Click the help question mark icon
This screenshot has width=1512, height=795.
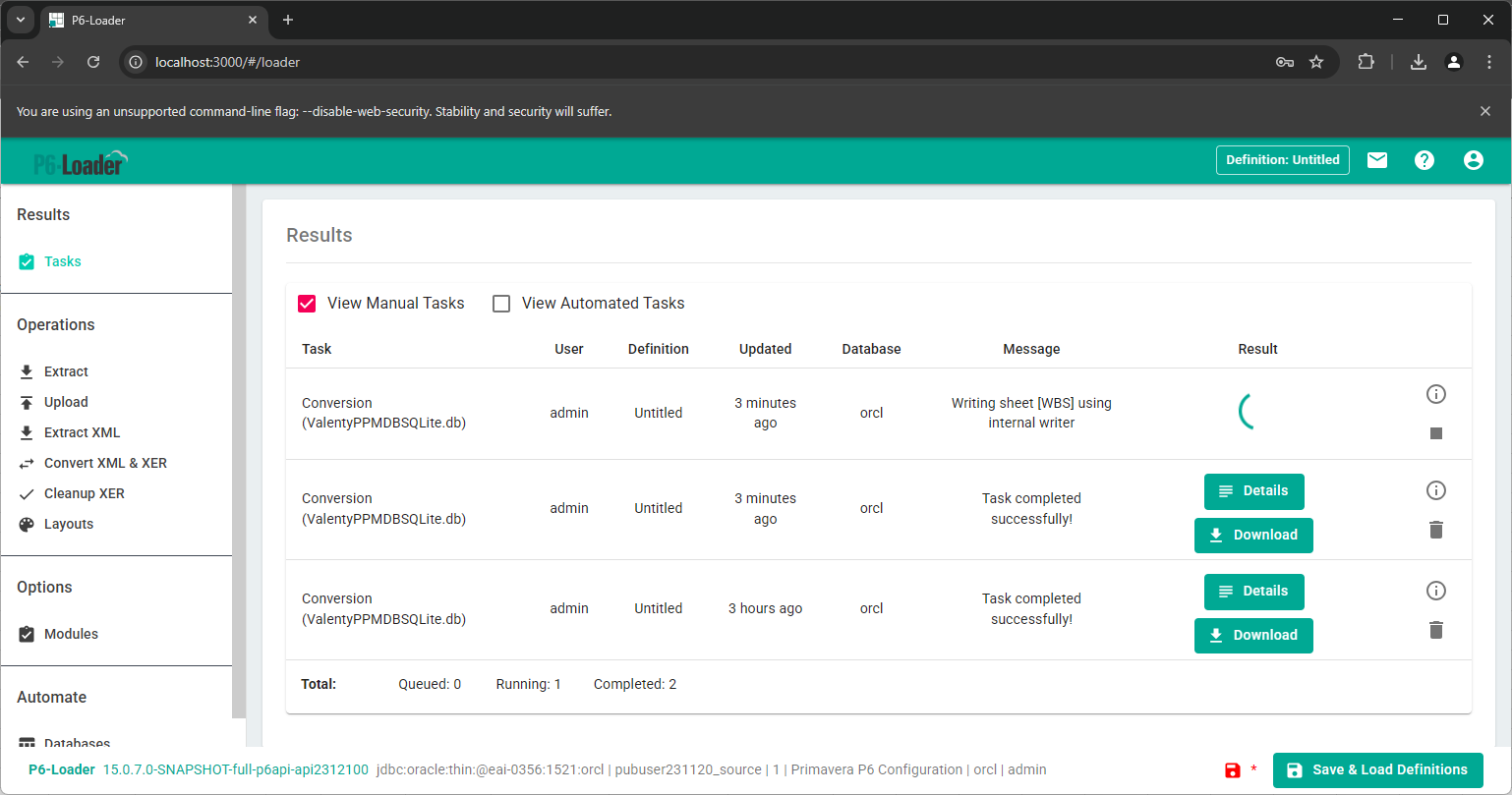click(x=1425, y=160)
